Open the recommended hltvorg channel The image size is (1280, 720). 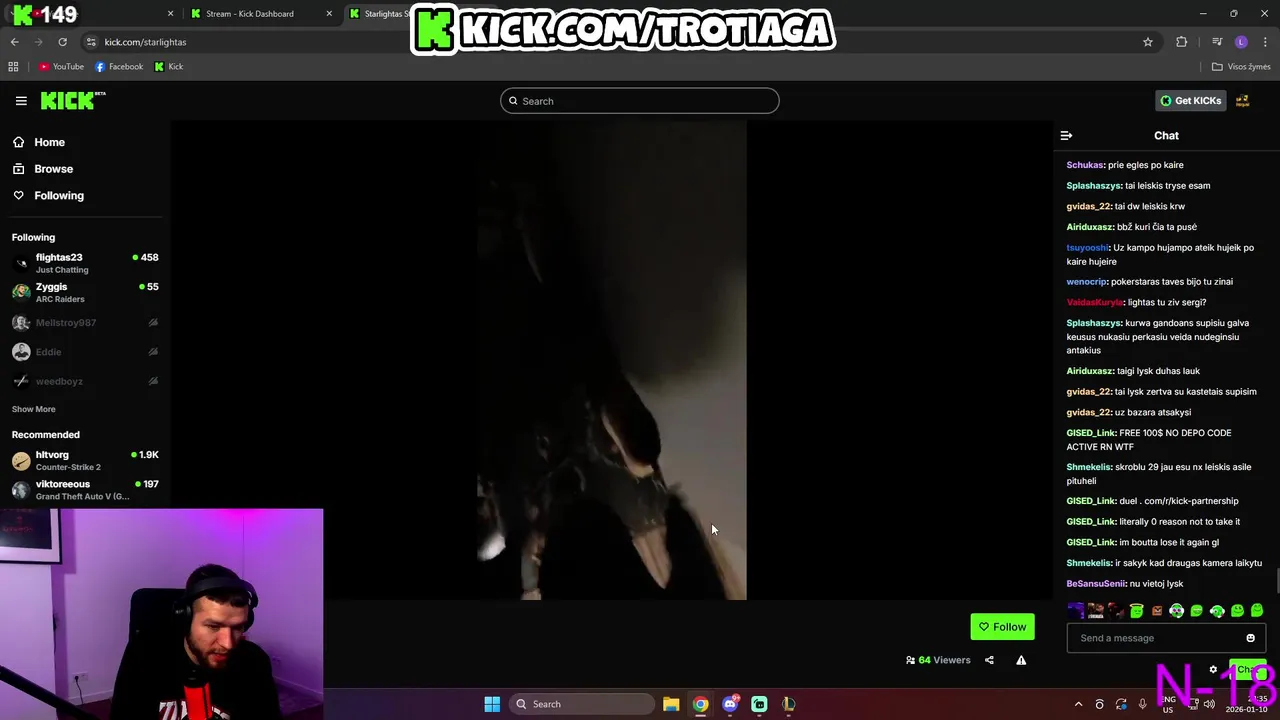85,460
